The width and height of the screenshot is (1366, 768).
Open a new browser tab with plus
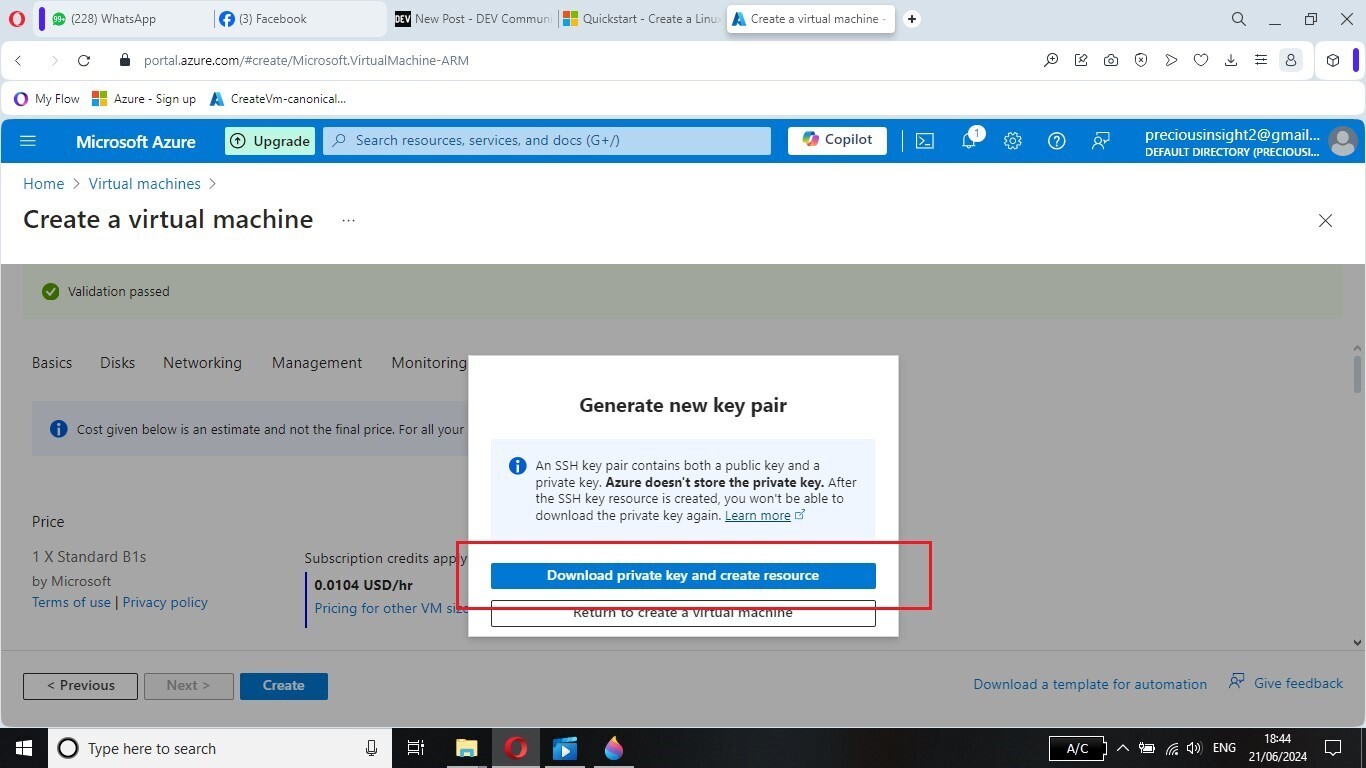(912, 19)
